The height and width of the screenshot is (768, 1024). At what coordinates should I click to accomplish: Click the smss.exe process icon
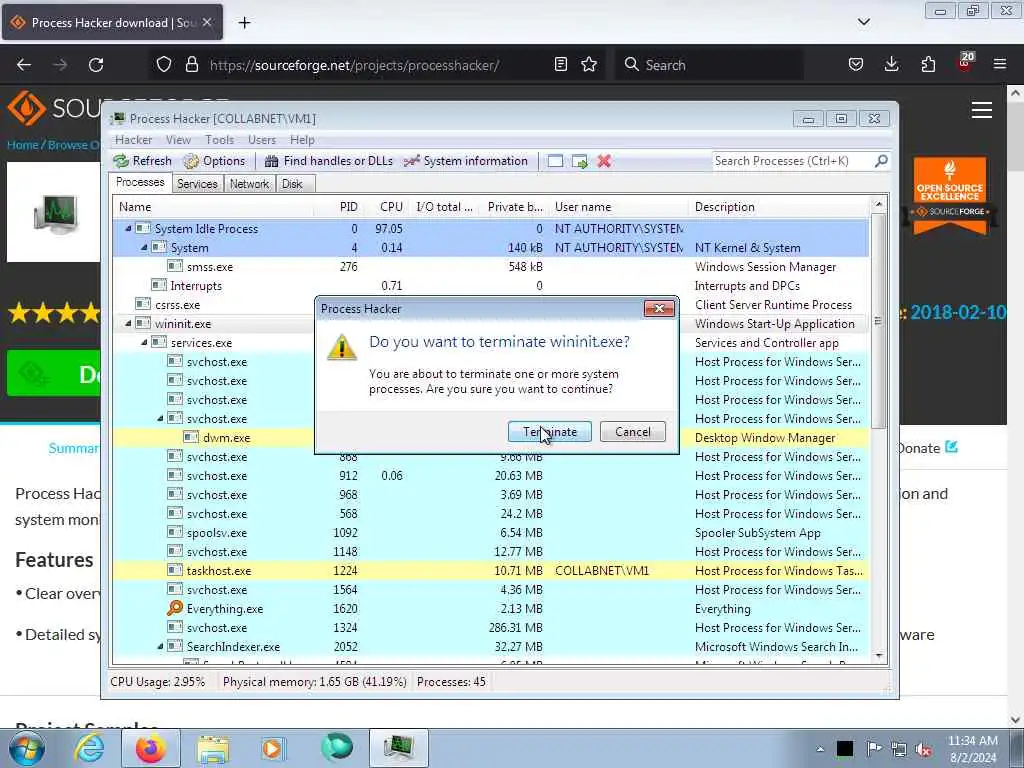click(174, 266)
